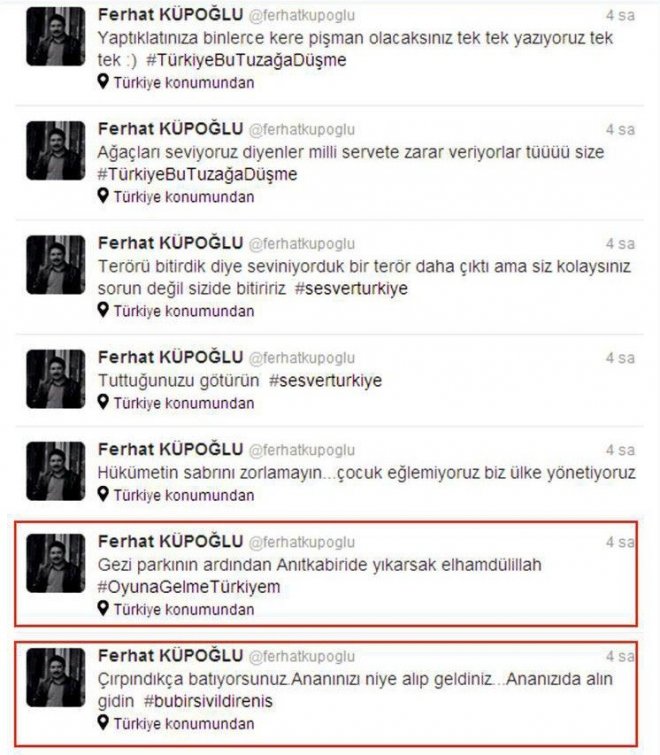Image resolution: width=660 pixels, height=755 pixels.
Task: Click location pin under Gezi parkının tweet
Action: 103,609
